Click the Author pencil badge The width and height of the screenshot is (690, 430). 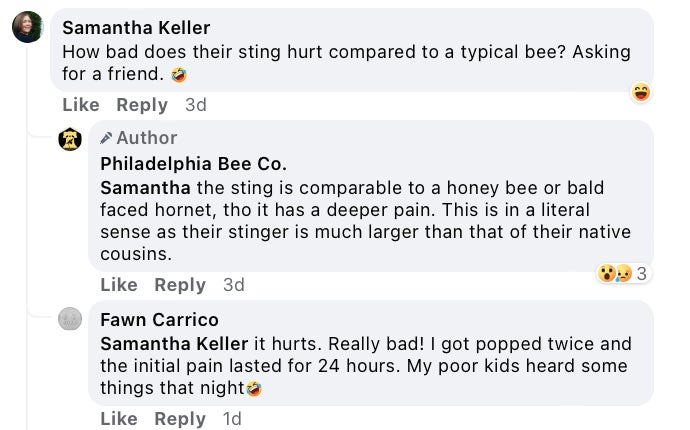(147, 138)
